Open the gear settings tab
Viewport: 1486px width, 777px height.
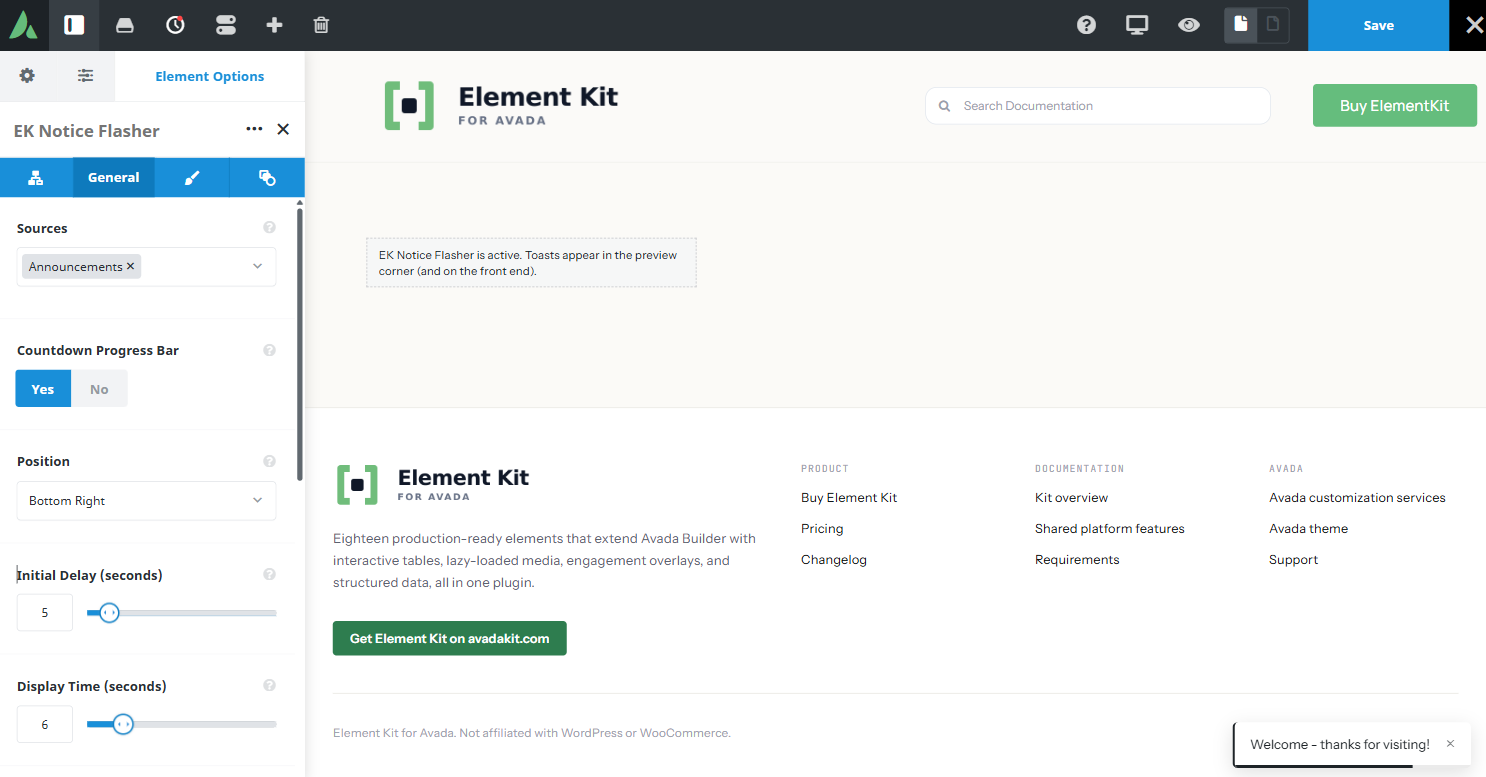(27, 76)
